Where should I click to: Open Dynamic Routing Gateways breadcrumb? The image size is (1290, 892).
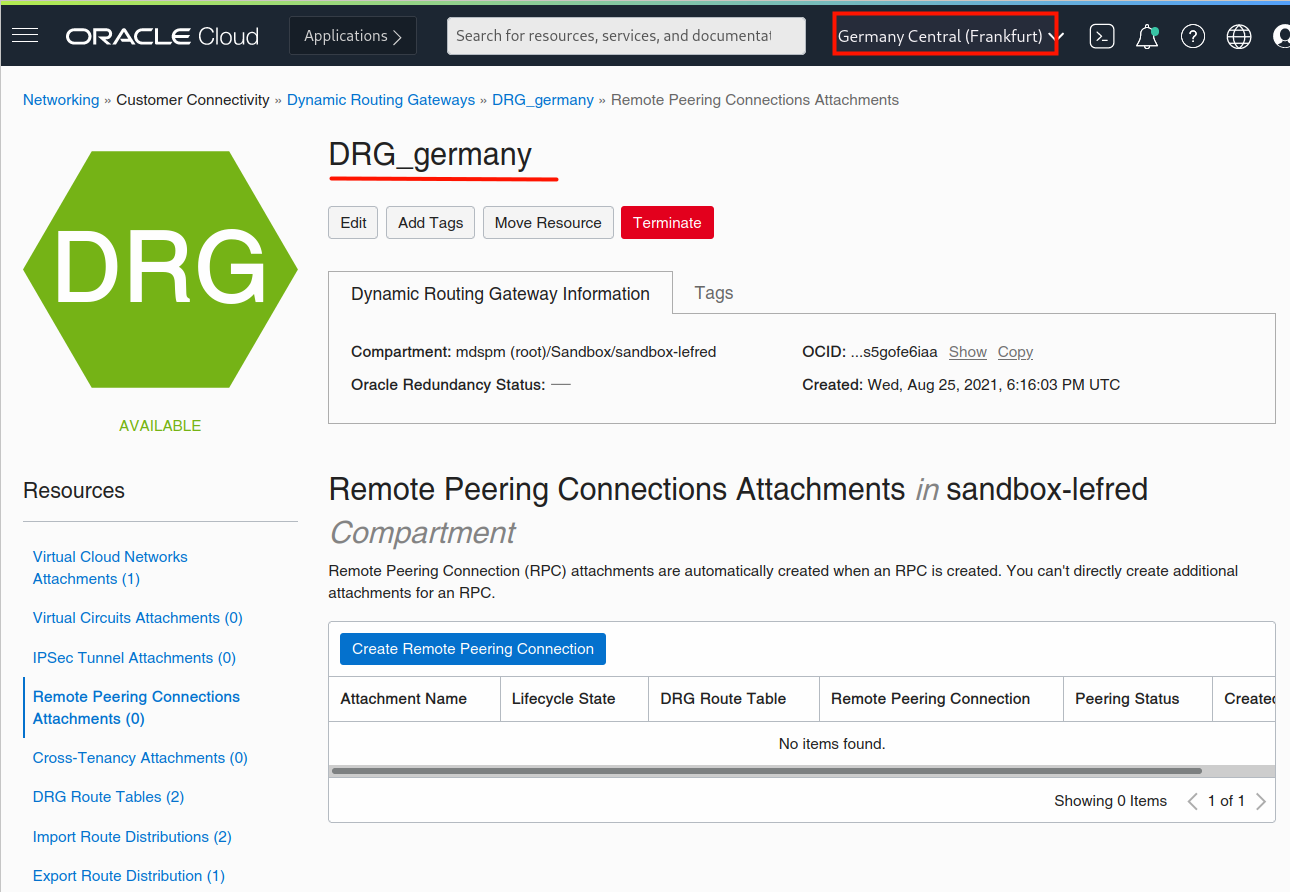381,100
